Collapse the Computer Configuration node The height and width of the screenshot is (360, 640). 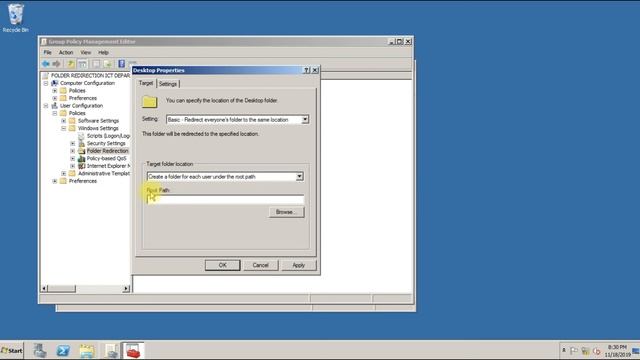coord(46,83)
